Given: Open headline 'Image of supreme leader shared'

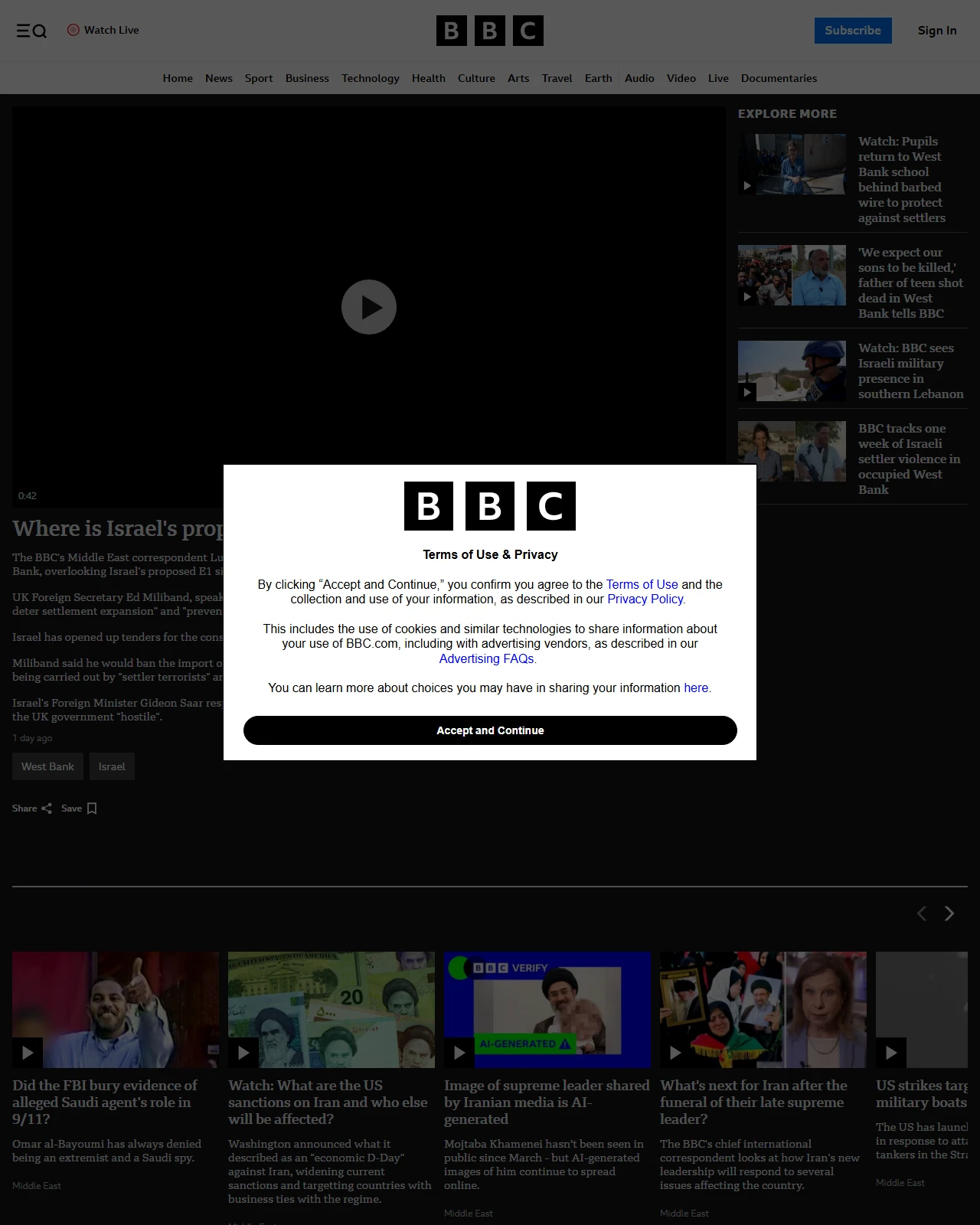Looking at the screenshot, I should pos(547,1102).
